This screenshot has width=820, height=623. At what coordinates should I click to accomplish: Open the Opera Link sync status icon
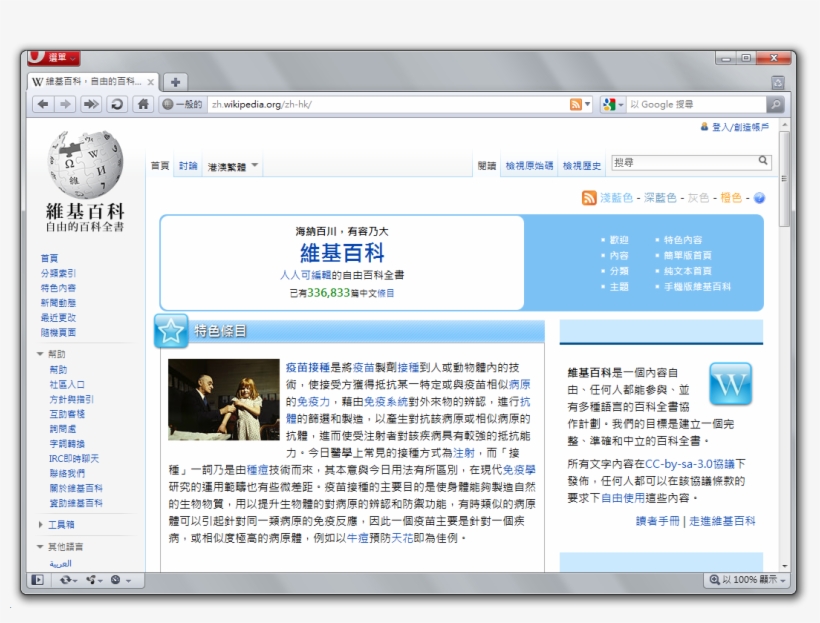click(x=68, y=580)
